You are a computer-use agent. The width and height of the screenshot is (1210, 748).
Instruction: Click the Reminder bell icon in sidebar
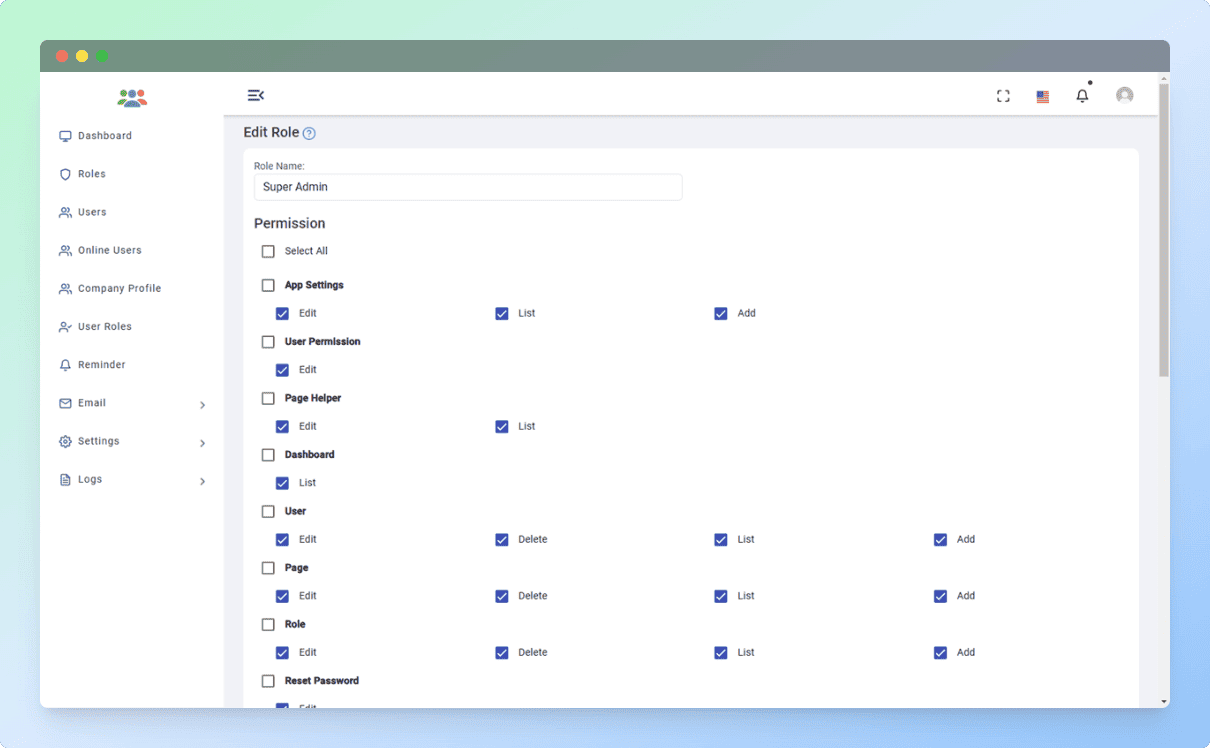point(65,365)
